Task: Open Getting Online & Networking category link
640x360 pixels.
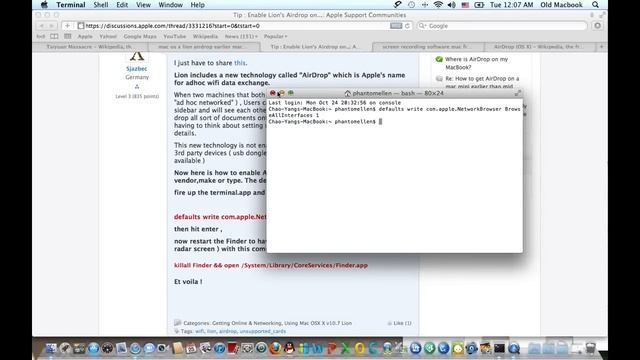Action: click(247, 323)
